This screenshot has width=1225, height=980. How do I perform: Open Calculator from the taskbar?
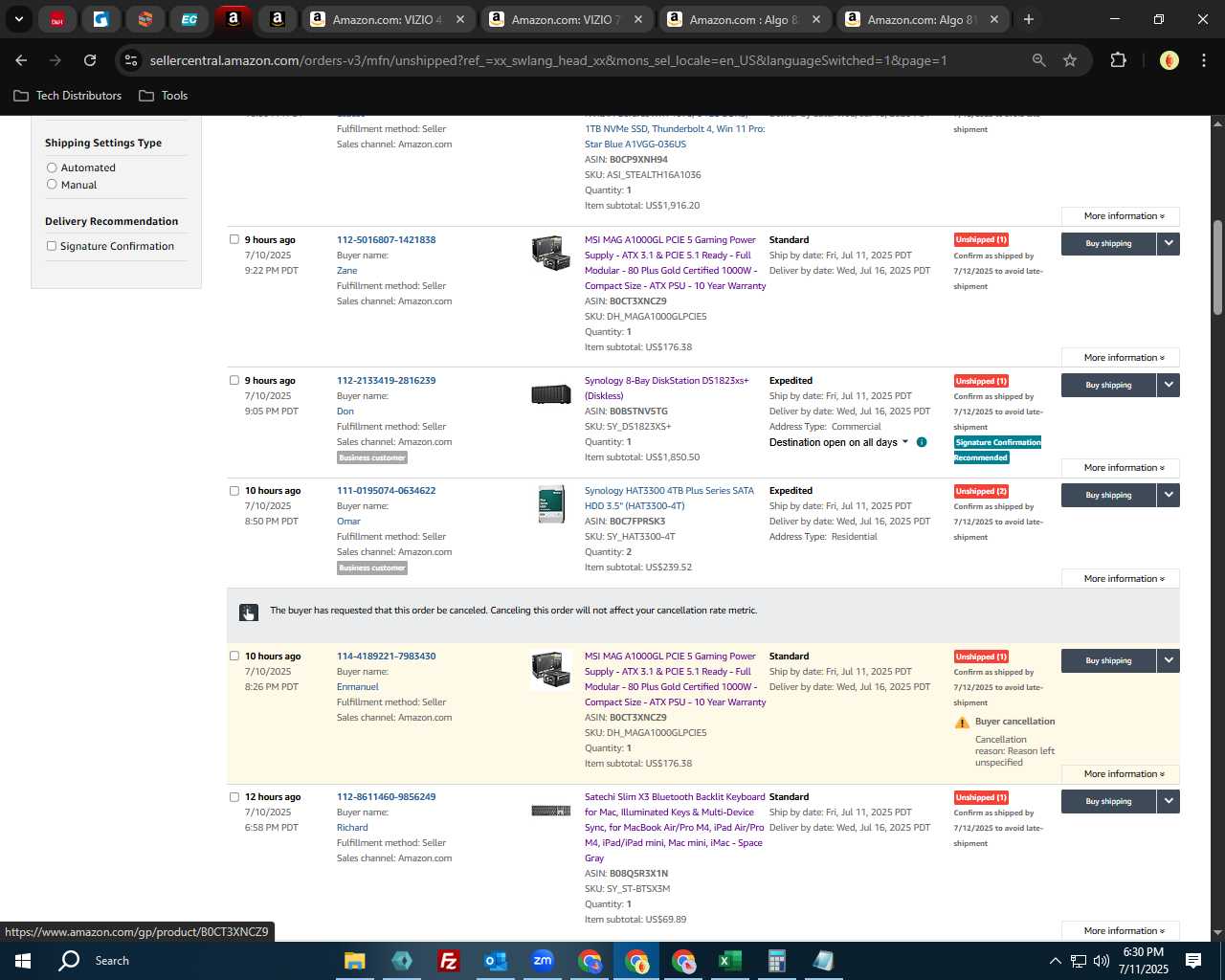pos(776,961)
